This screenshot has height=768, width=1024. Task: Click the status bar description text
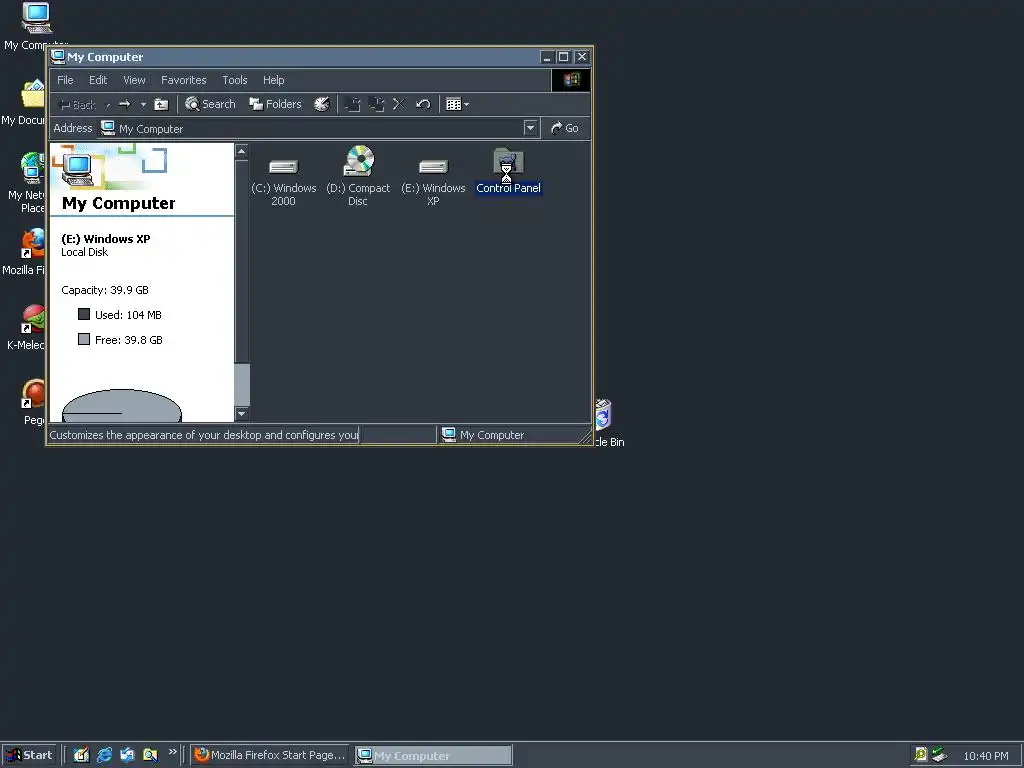tap(204, 435)
